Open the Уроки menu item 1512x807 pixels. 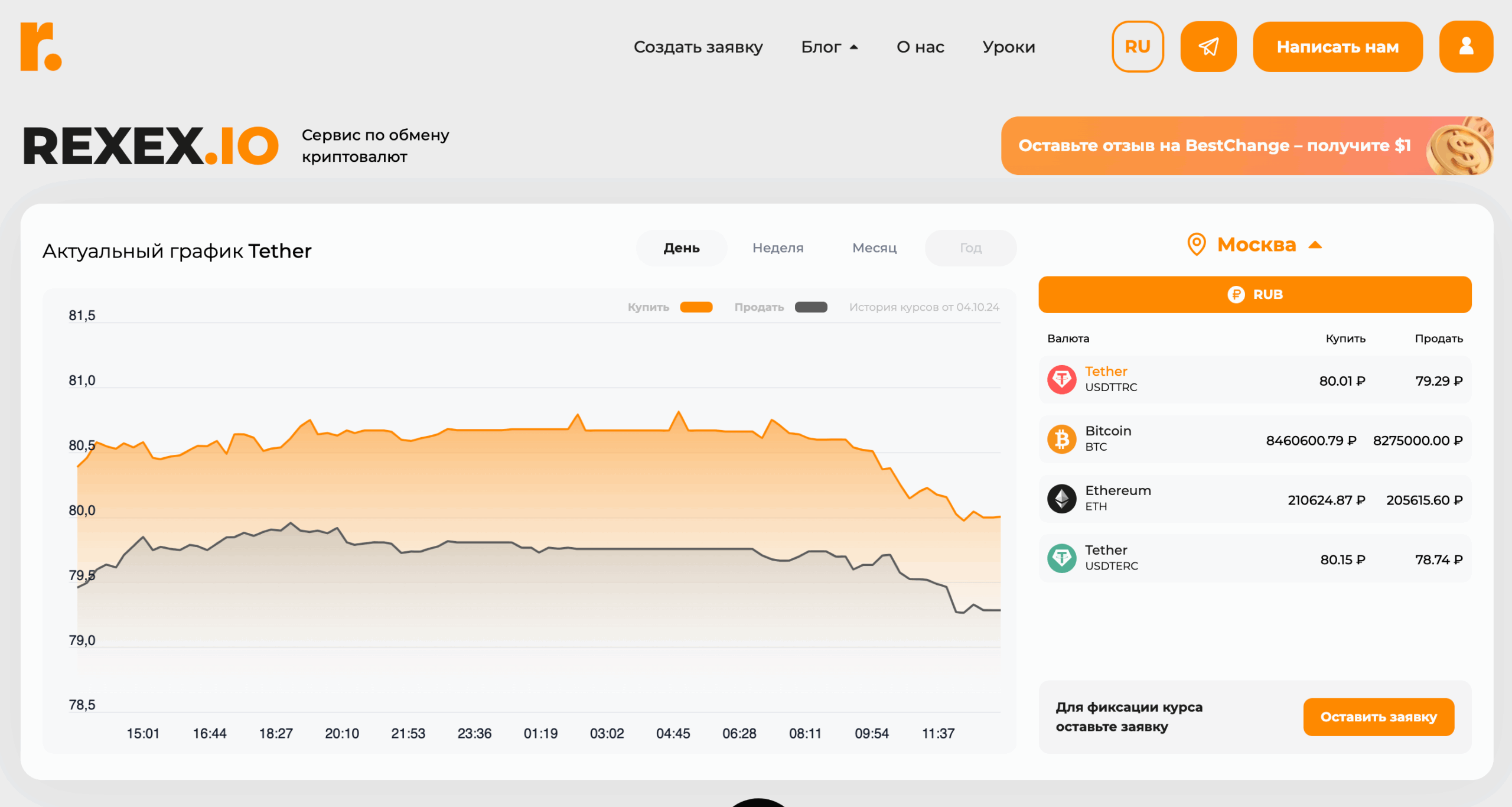1009,47
